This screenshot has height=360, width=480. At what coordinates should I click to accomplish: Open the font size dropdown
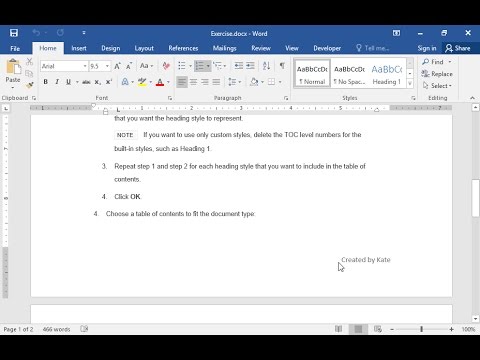[107, 66]
